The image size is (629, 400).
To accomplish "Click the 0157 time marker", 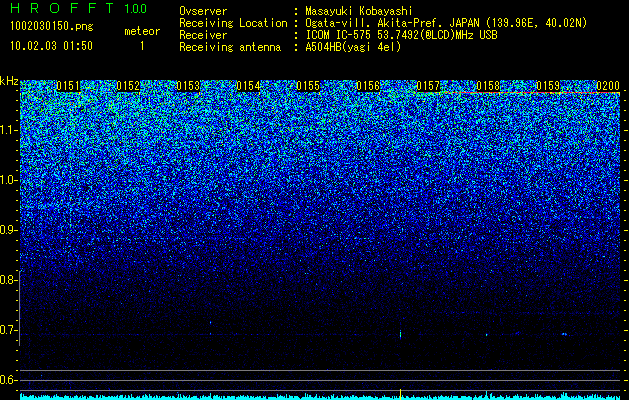I will 428,86.
